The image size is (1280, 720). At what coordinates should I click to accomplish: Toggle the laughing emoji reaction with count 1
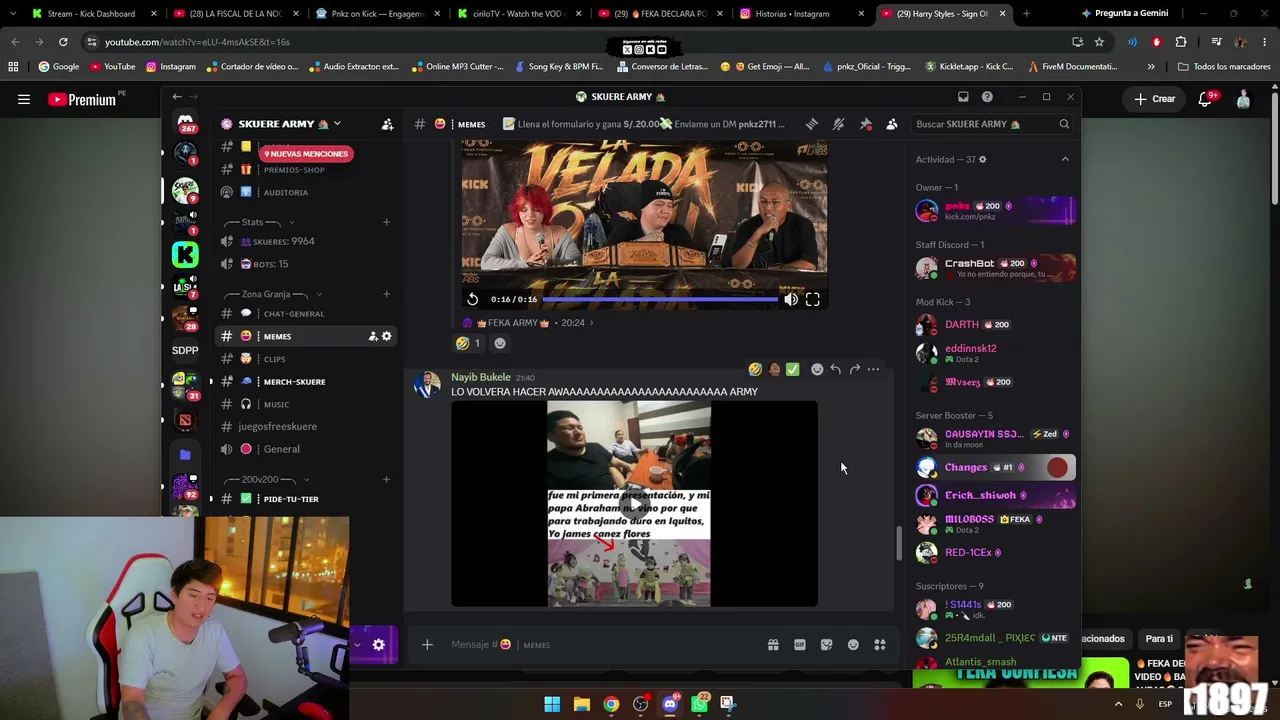[x=468, y=343]
